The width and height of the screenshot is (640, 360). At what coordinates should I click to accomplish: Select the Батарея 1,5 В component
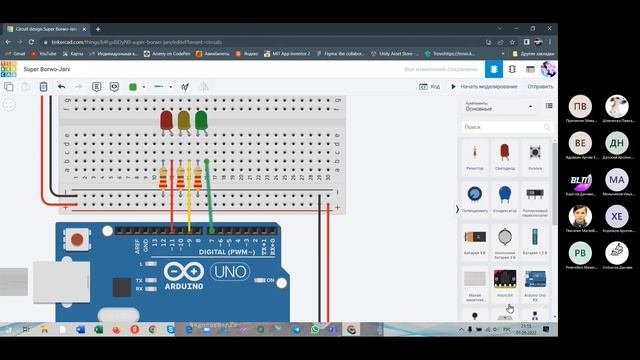click(x=535, y=241)
